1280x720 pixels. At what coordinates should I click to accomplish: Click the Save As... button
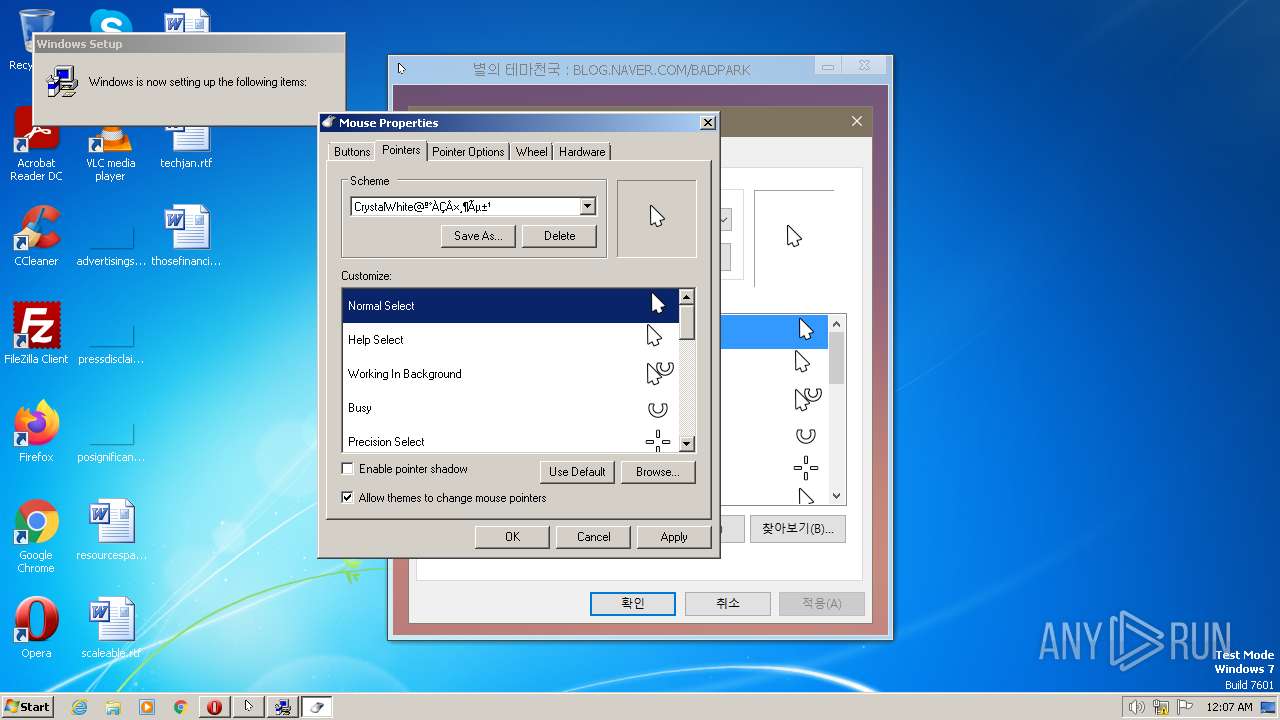coord(478,236)
